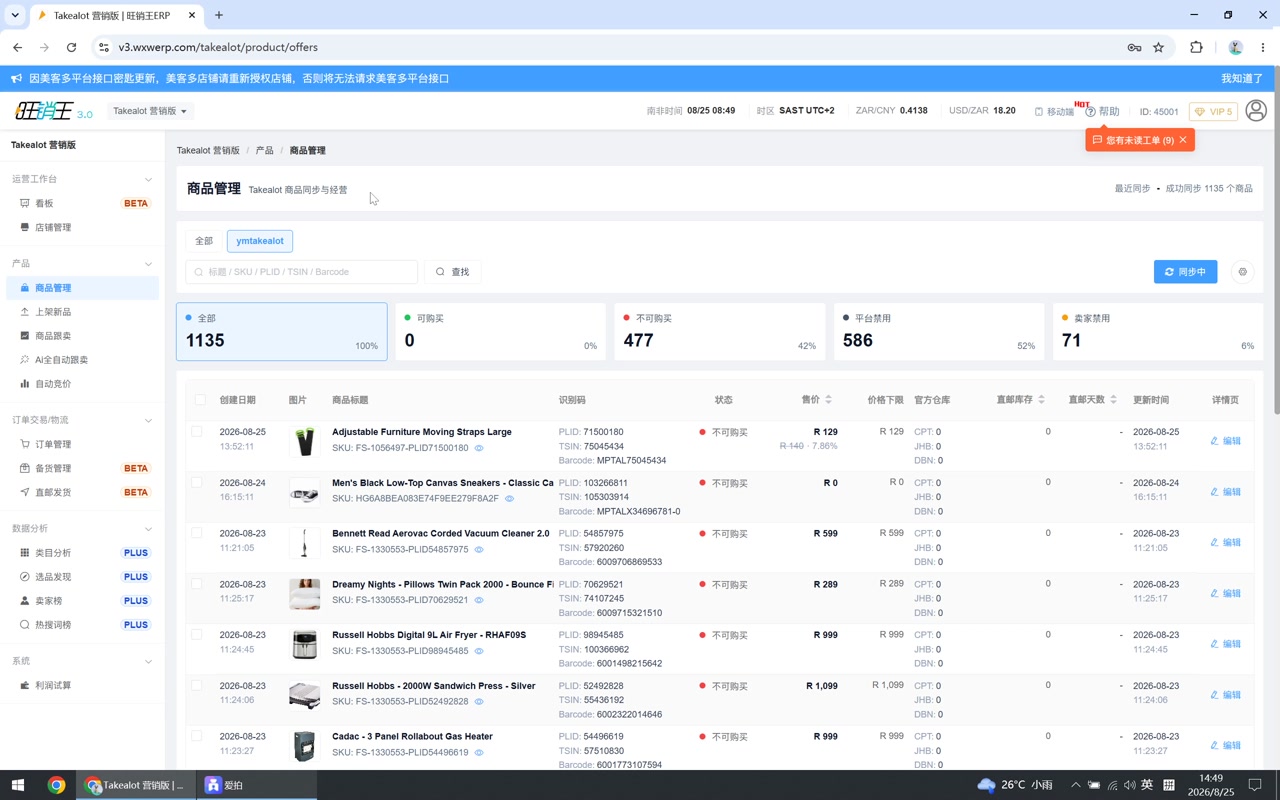Open 热搜词榜 in the sidebar
The image size is (1280, 800).
click(x=82, y=625)
